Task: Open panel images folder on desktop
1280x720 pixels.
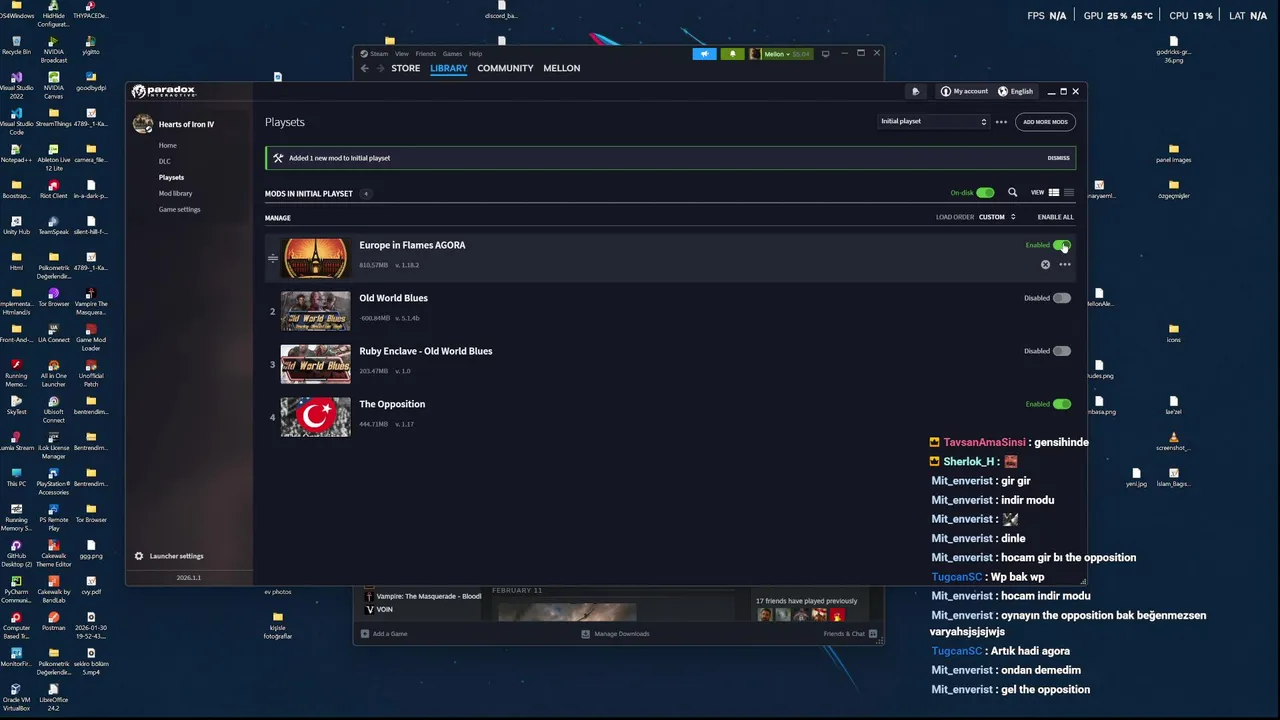Action: (1173, 154)
